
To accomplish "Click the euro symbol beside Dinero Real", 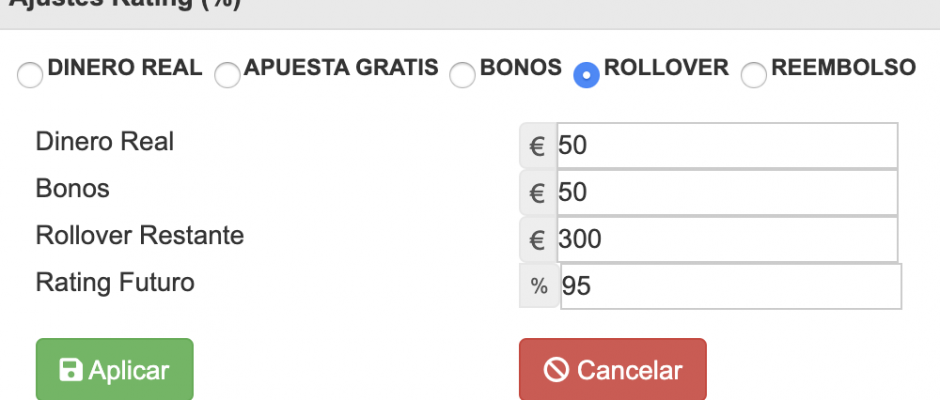I will [x=538, y=146].
